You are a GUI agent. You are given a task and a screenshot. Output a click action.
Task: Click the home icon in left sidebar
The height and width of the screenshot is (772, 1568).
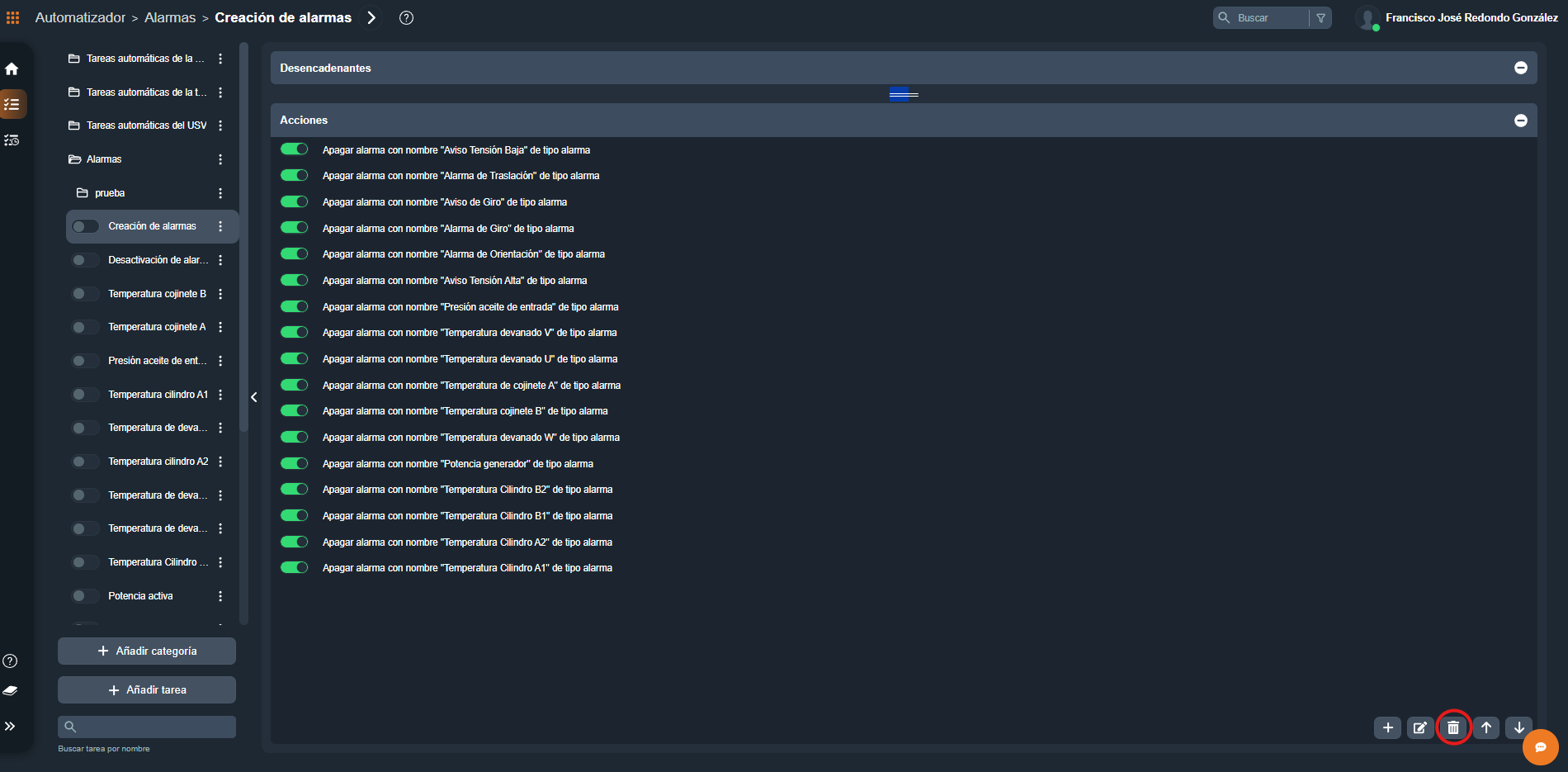[x=12, y=69]
